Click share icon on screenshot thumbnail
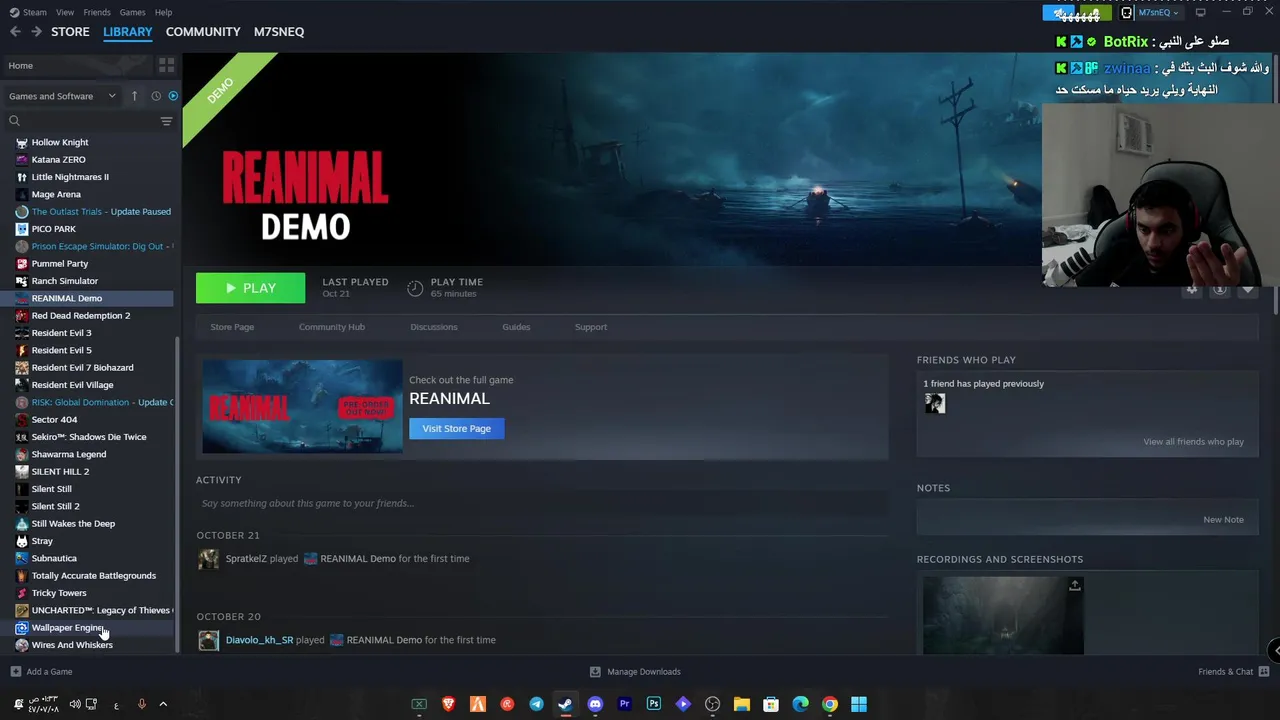The width and height of the screenshot is (1280, 720). coord(1075,586)
